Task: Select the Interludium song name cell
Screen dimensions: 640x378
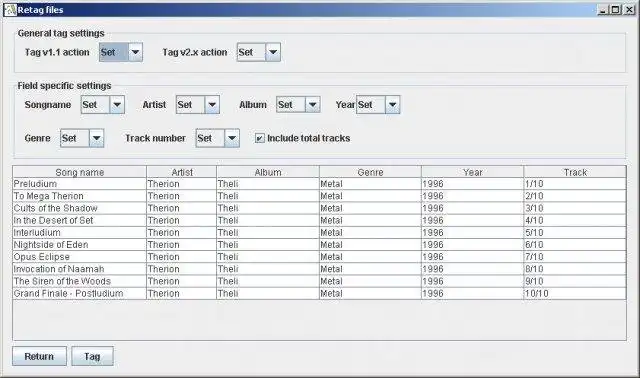Action: (80, 233)
